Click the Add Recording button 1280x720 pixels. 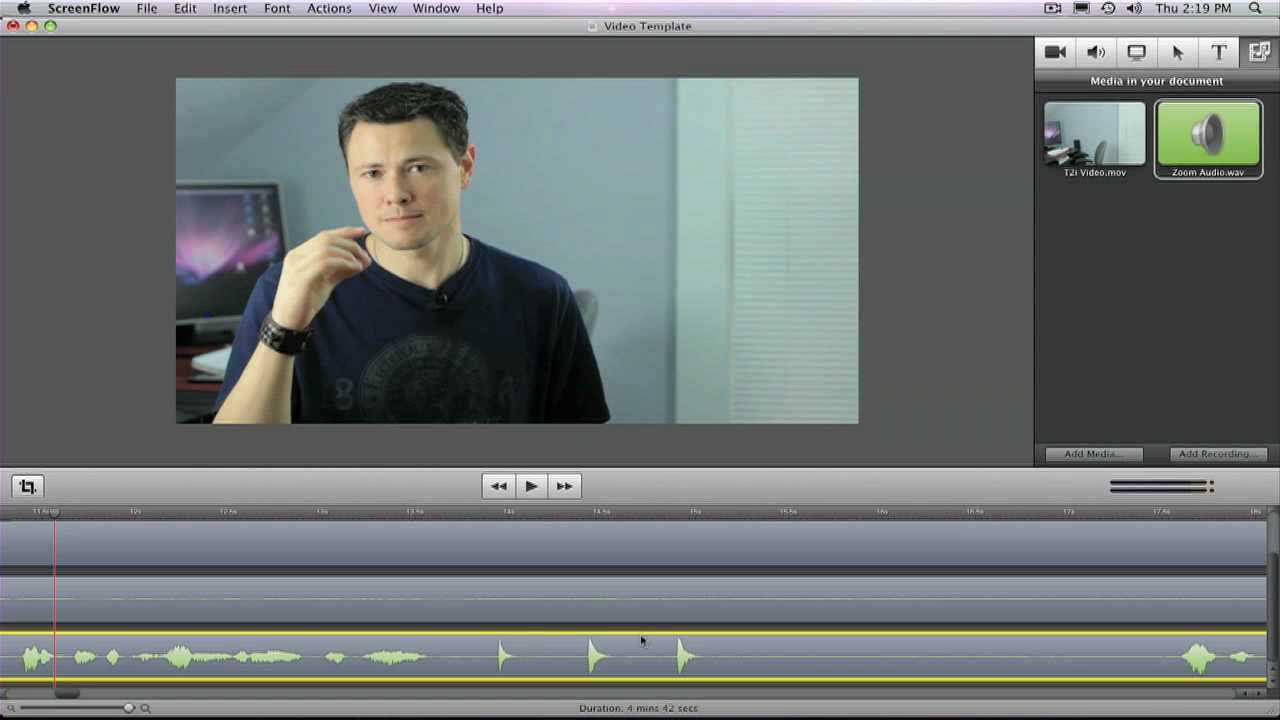[x=1217, y=453]
